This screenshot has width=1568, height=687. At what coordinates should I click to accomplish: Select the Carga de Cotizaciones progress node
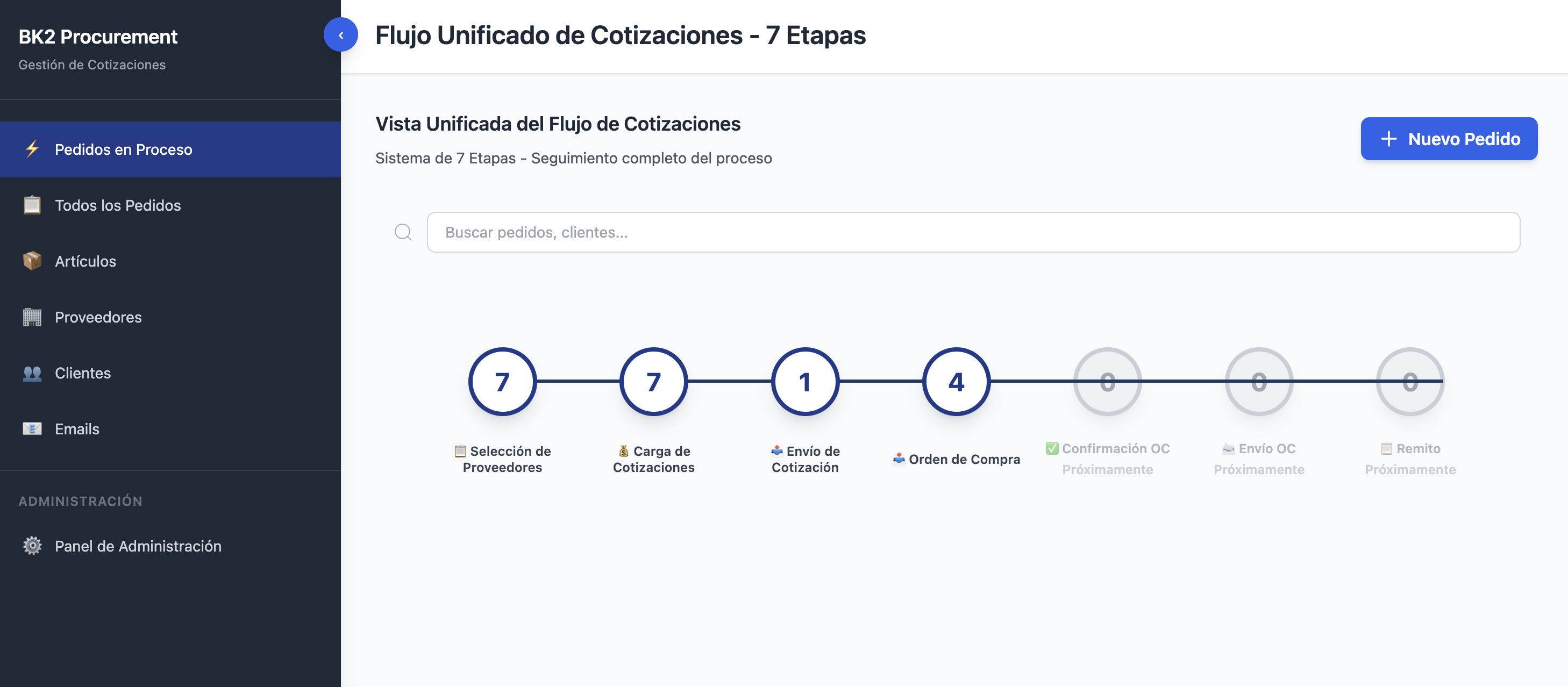tap(653, 382)
